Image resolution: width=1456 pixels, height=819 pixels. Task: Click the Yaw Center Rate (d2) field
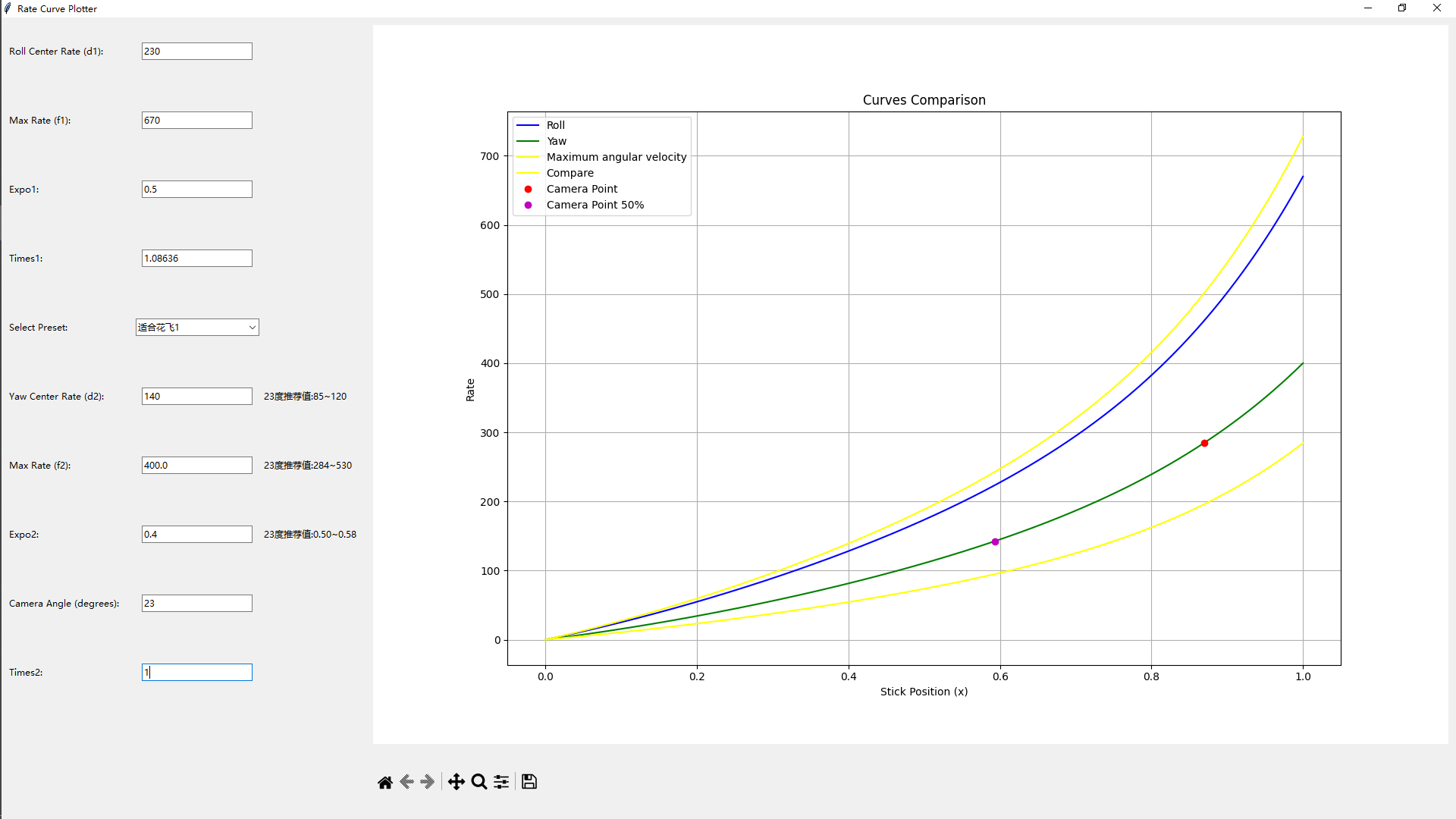click(196, 397)
